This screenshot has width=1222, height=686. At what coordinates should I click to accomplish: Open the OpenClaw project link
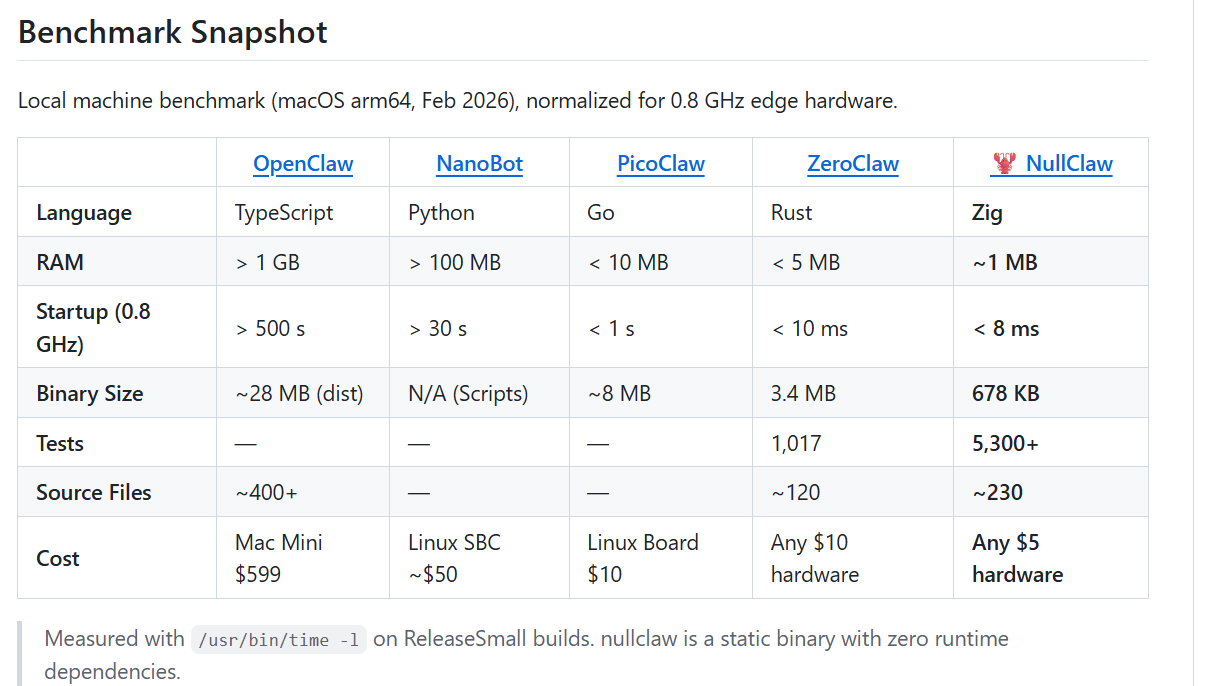tap(303, 164)
